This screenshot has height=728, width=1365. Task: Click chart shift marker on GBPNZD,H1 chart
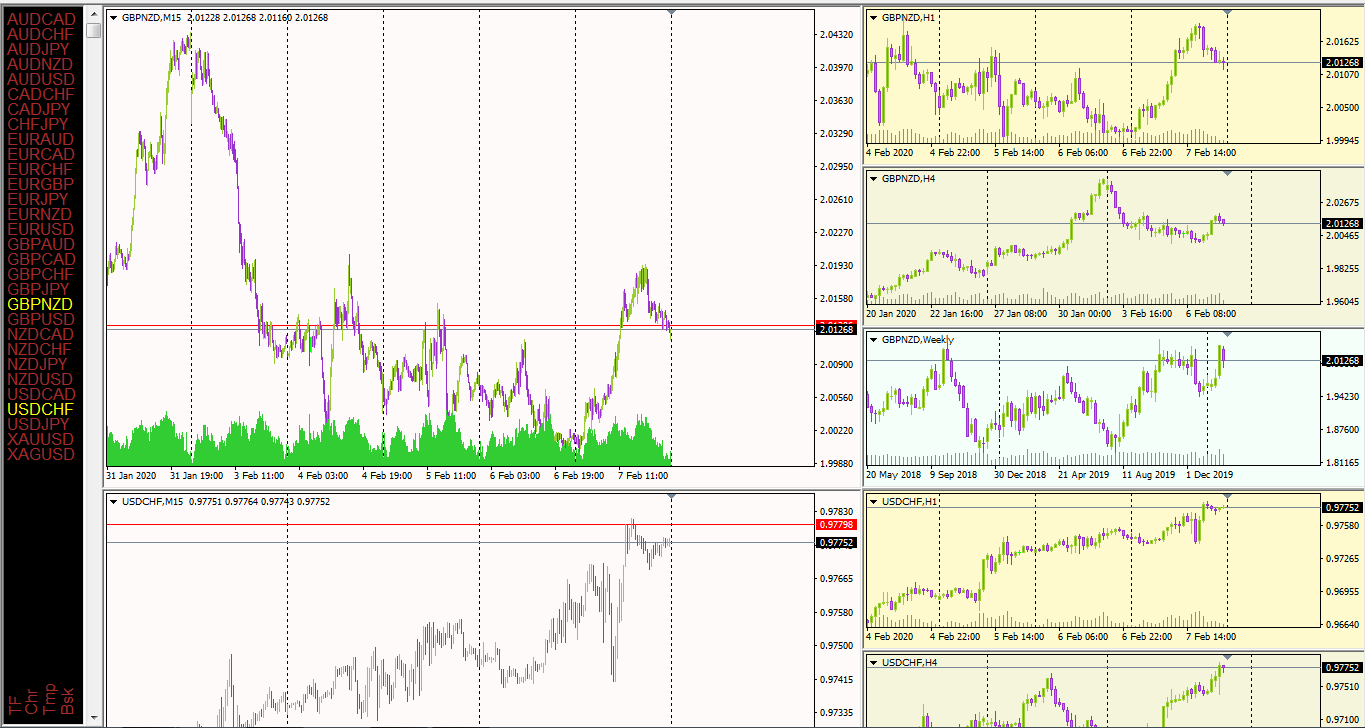(1228, 12)
